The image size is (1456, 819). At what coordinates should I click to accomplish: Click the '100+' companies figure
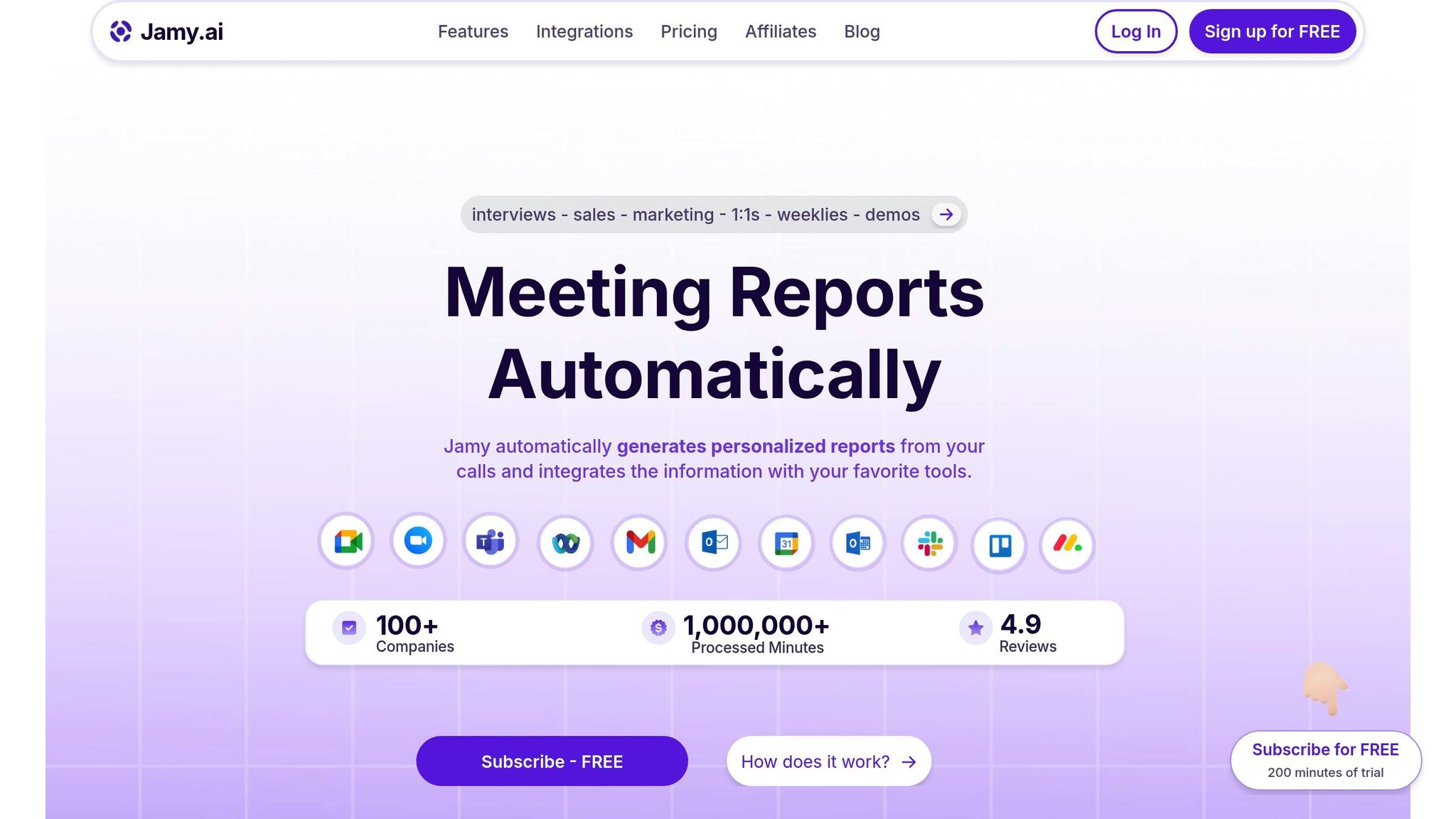(407, 626)
